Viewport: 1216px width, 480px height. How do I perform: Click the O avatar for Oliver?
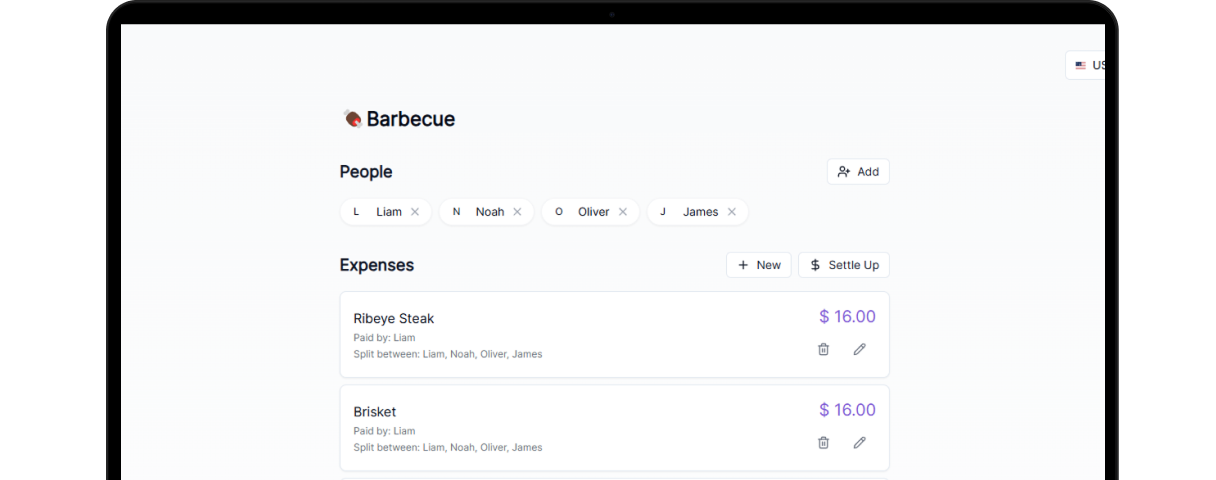click(x=559, y=212)
